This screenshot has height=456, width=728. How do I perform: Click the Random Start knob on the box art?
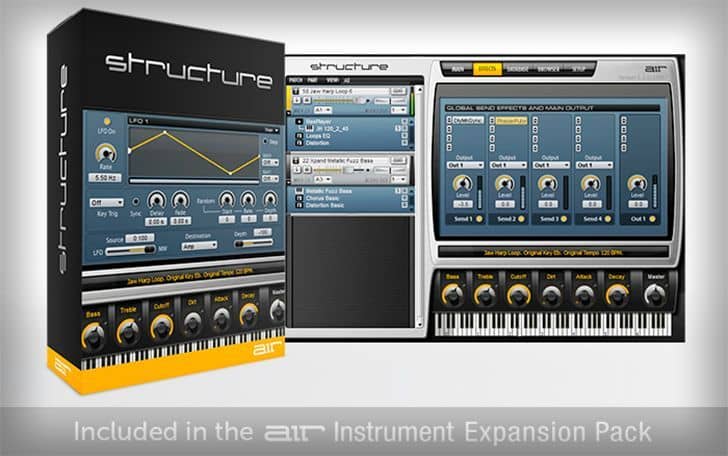(227, 200)
